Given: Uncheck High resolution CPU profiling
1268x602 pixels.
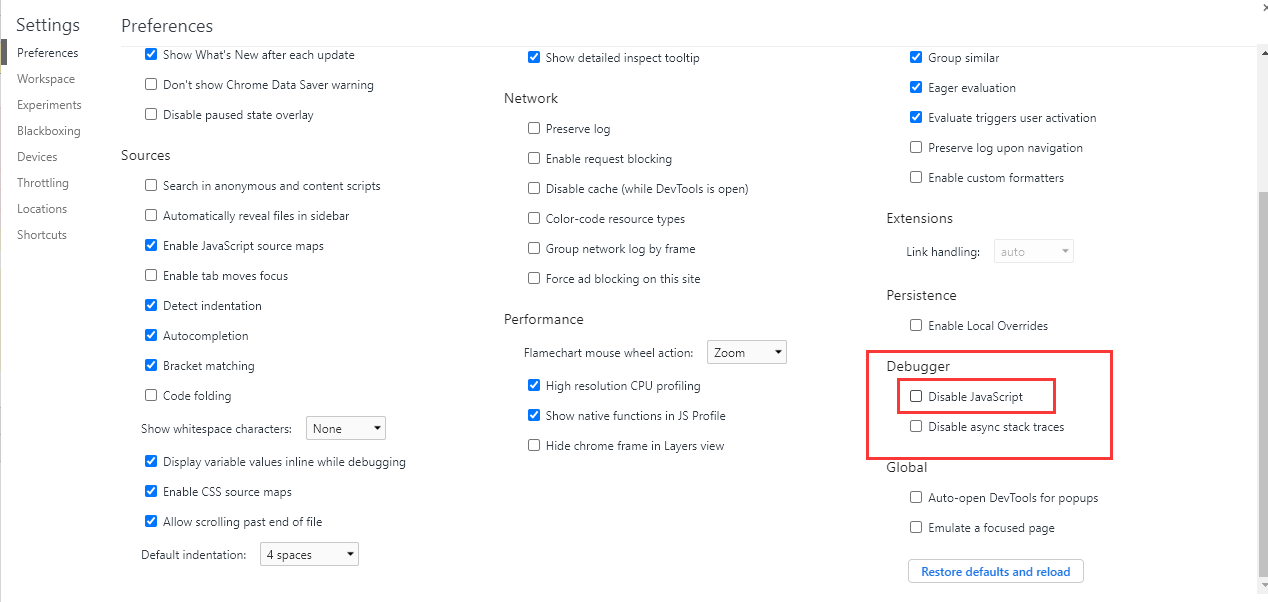Looking at the screenshot, I should pyautogui.click(x=534, y=386).
